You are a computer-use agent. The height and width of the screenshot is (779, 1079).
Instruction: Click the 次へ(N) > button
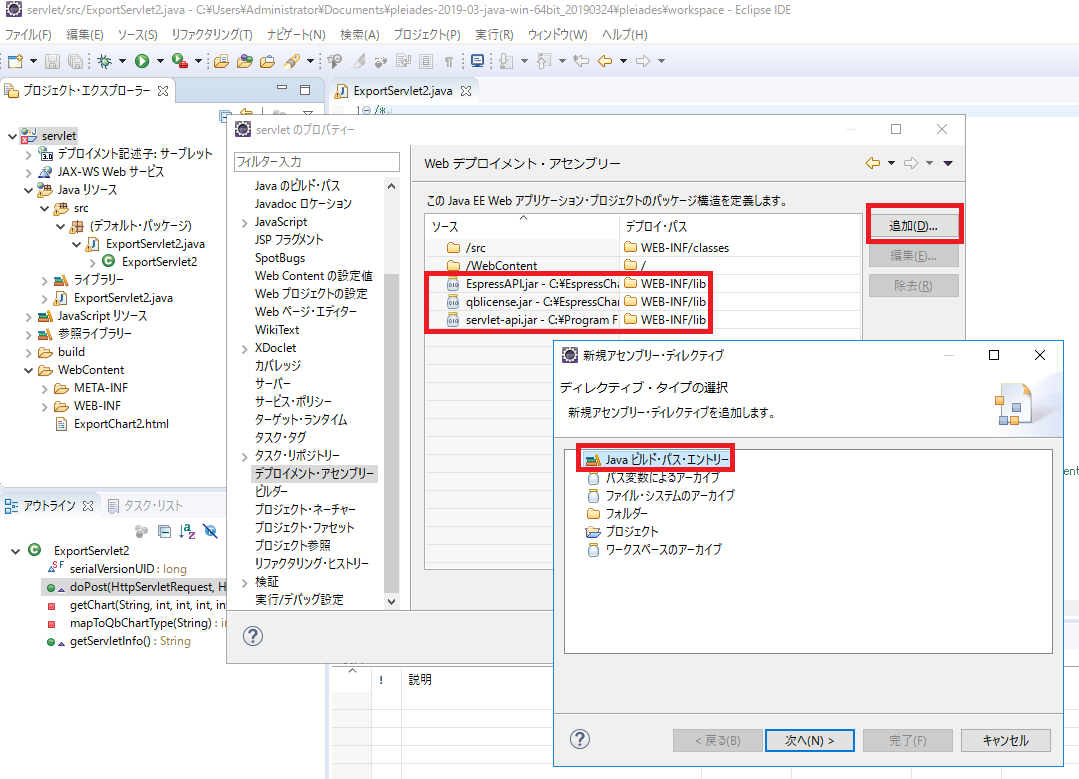tap(809, 740)
